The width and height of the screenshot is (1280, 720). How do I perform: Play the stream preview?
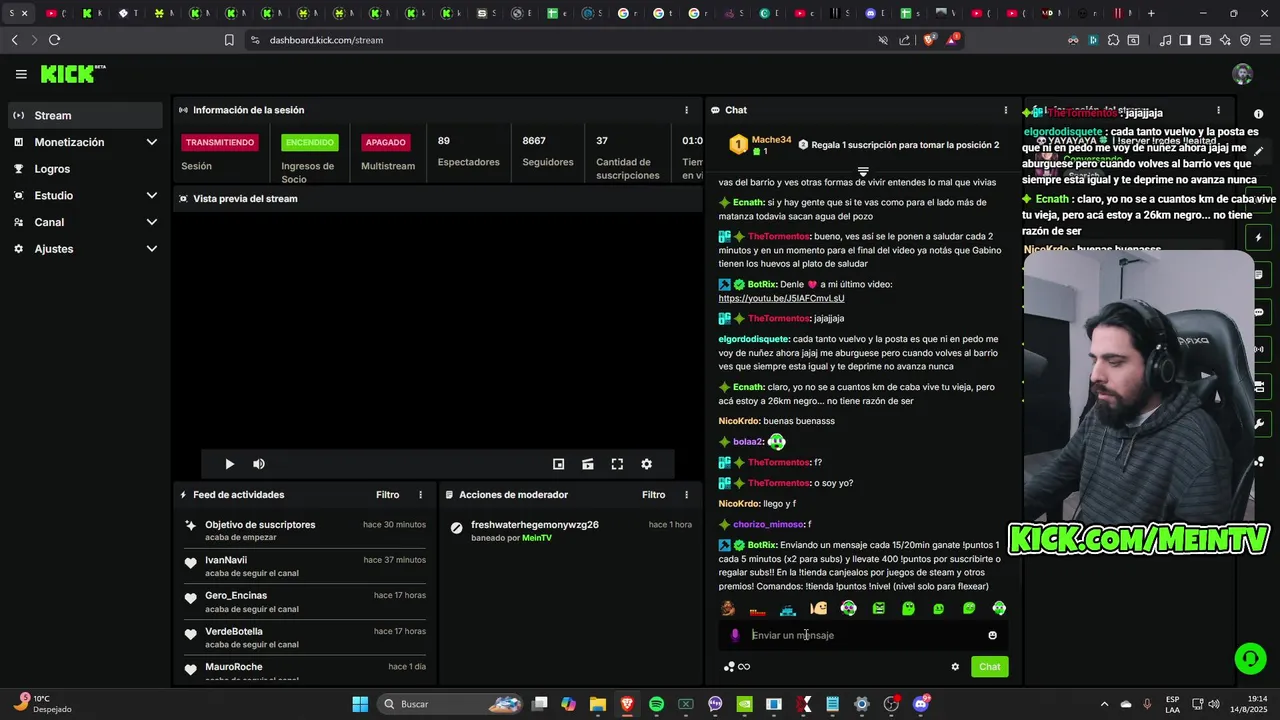229,464
